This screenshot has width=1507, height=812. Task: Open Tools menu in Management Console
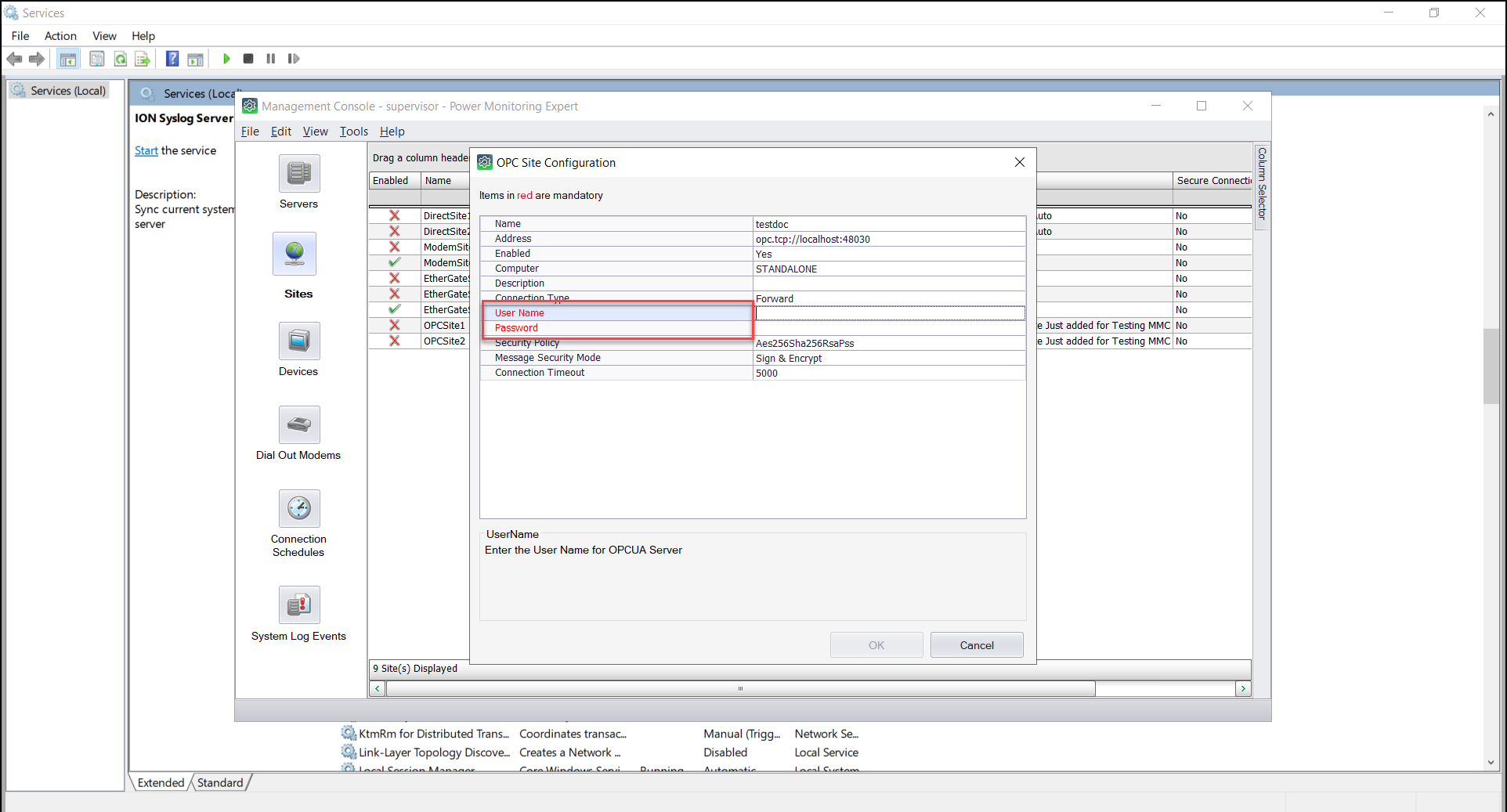[354, 132]
